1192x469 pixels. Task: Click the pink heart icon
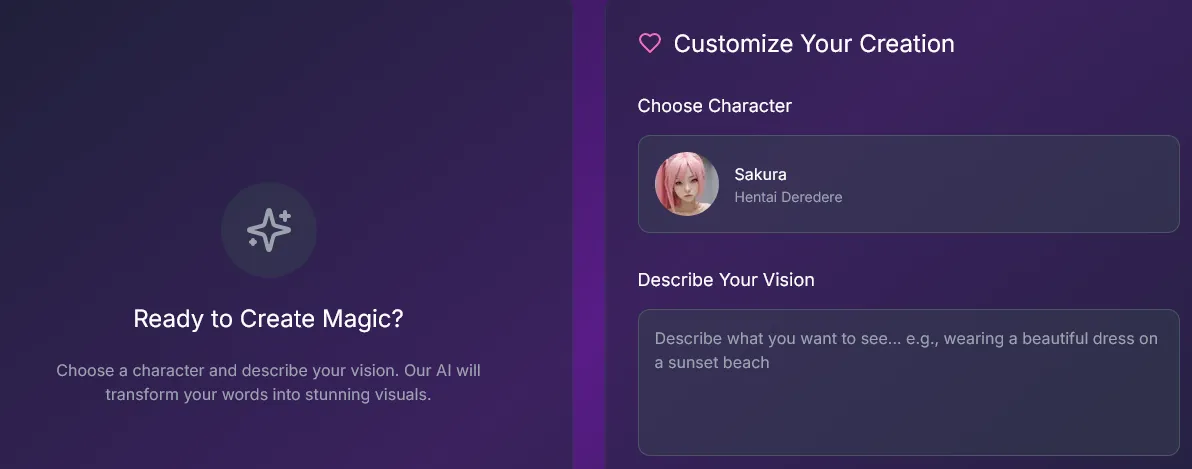coord(650,43)
